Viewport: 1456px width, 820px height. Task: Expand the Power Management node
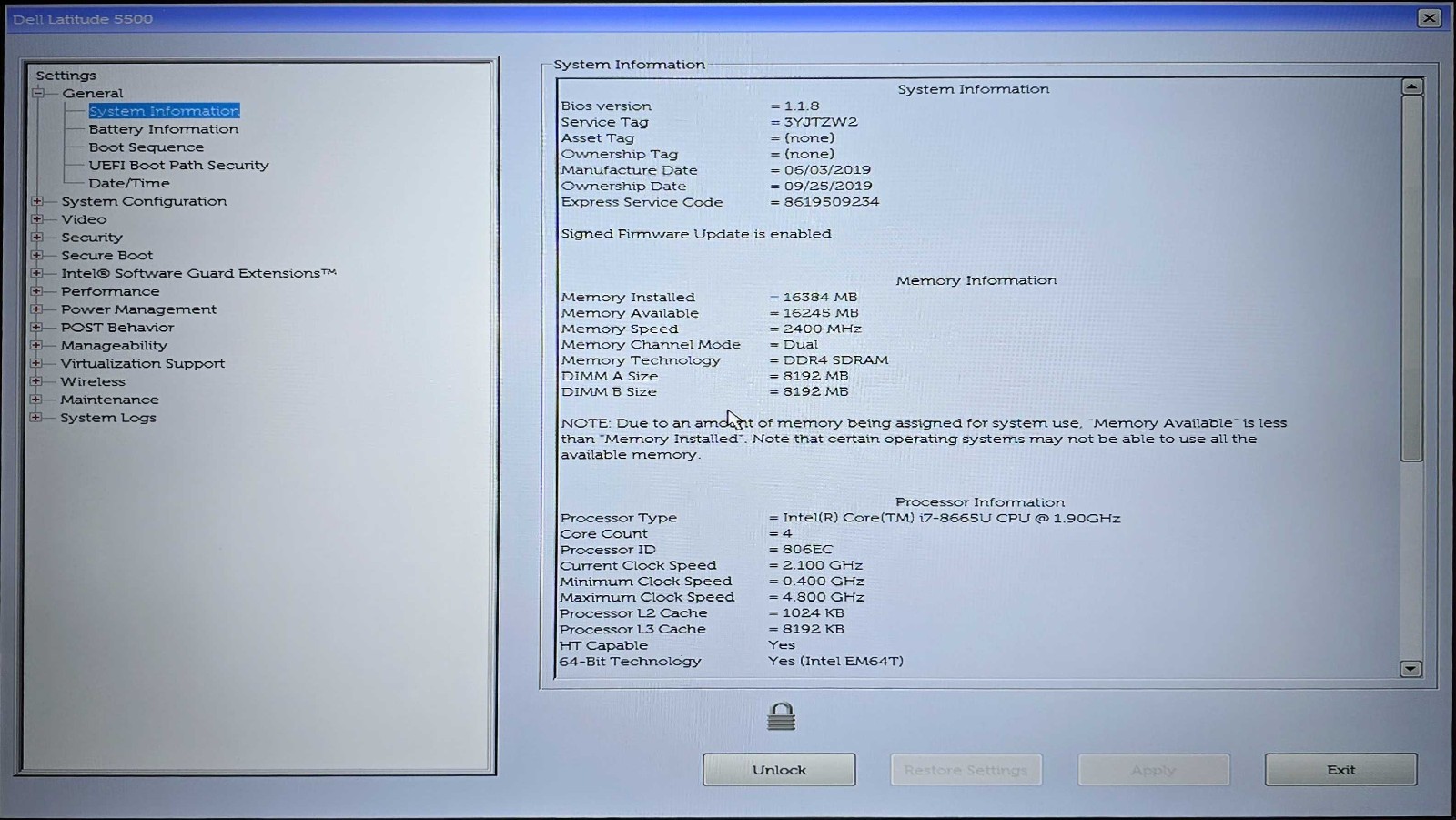pyautogui.click(x=37, y=309)
